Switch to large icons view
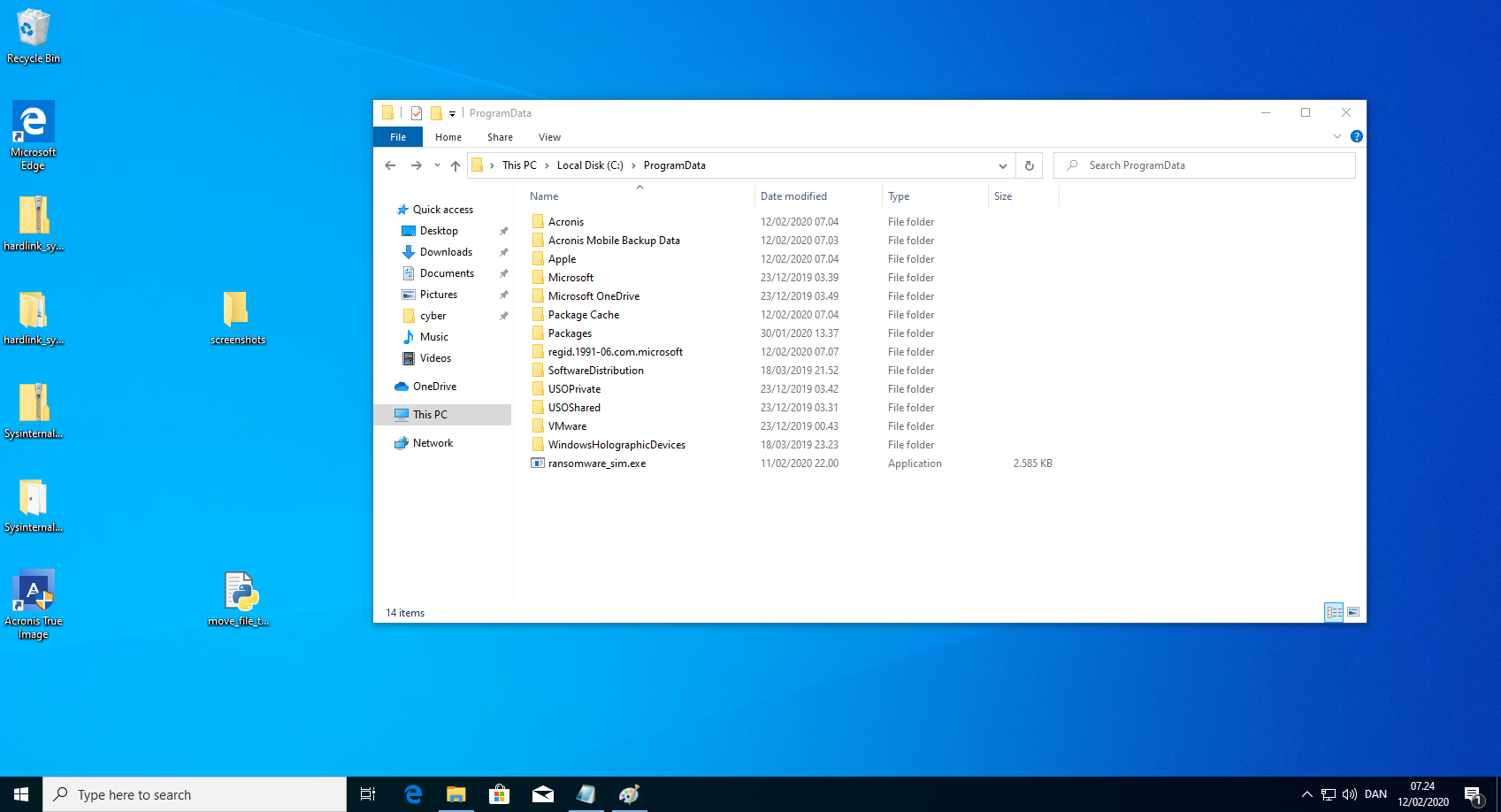 coord(1352,612)
